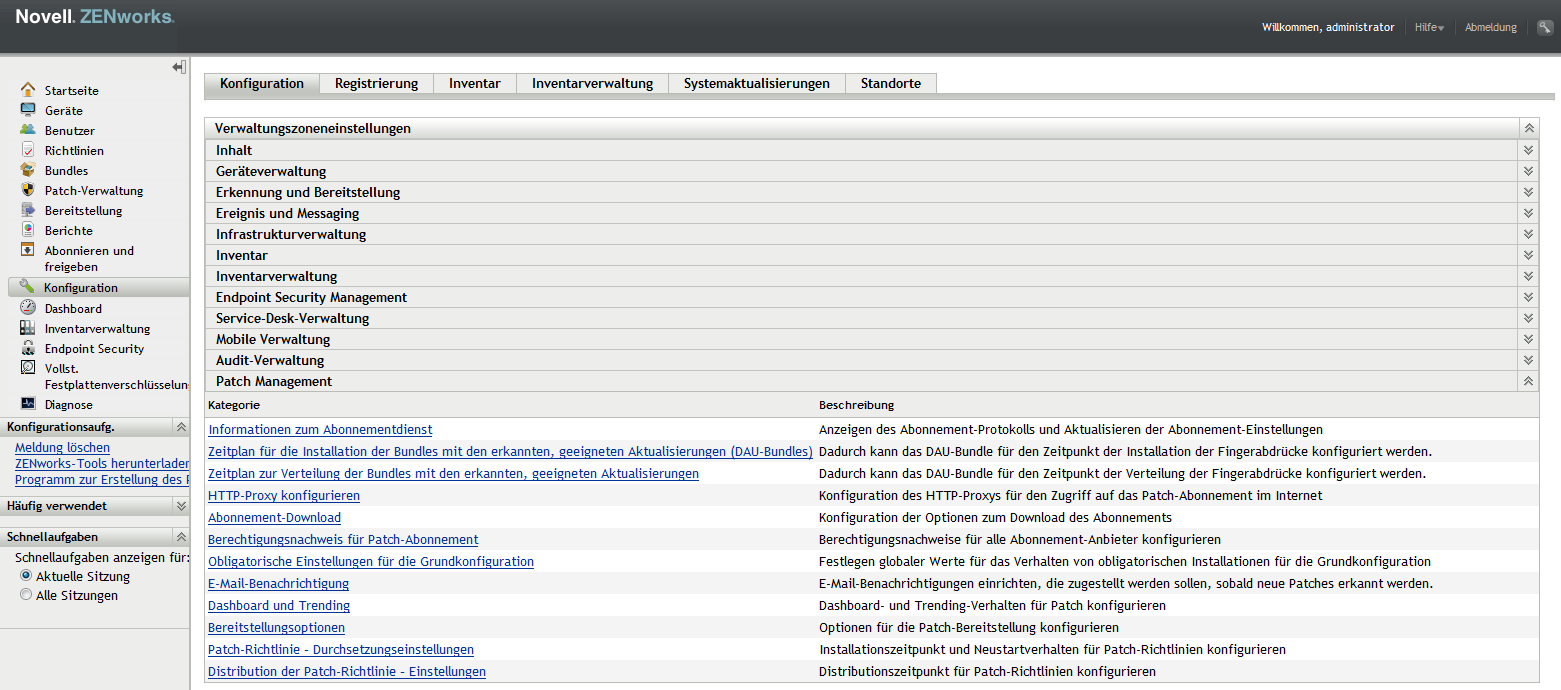Click the wrench icon in top header

coord(1545,27)
